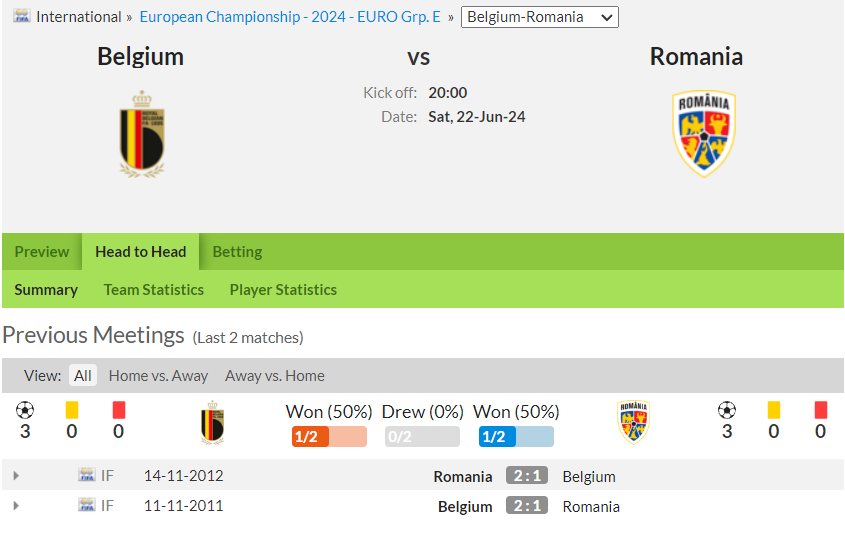
Task: Open the Belgium-Romania match dropdown
Action: [539, 17]
